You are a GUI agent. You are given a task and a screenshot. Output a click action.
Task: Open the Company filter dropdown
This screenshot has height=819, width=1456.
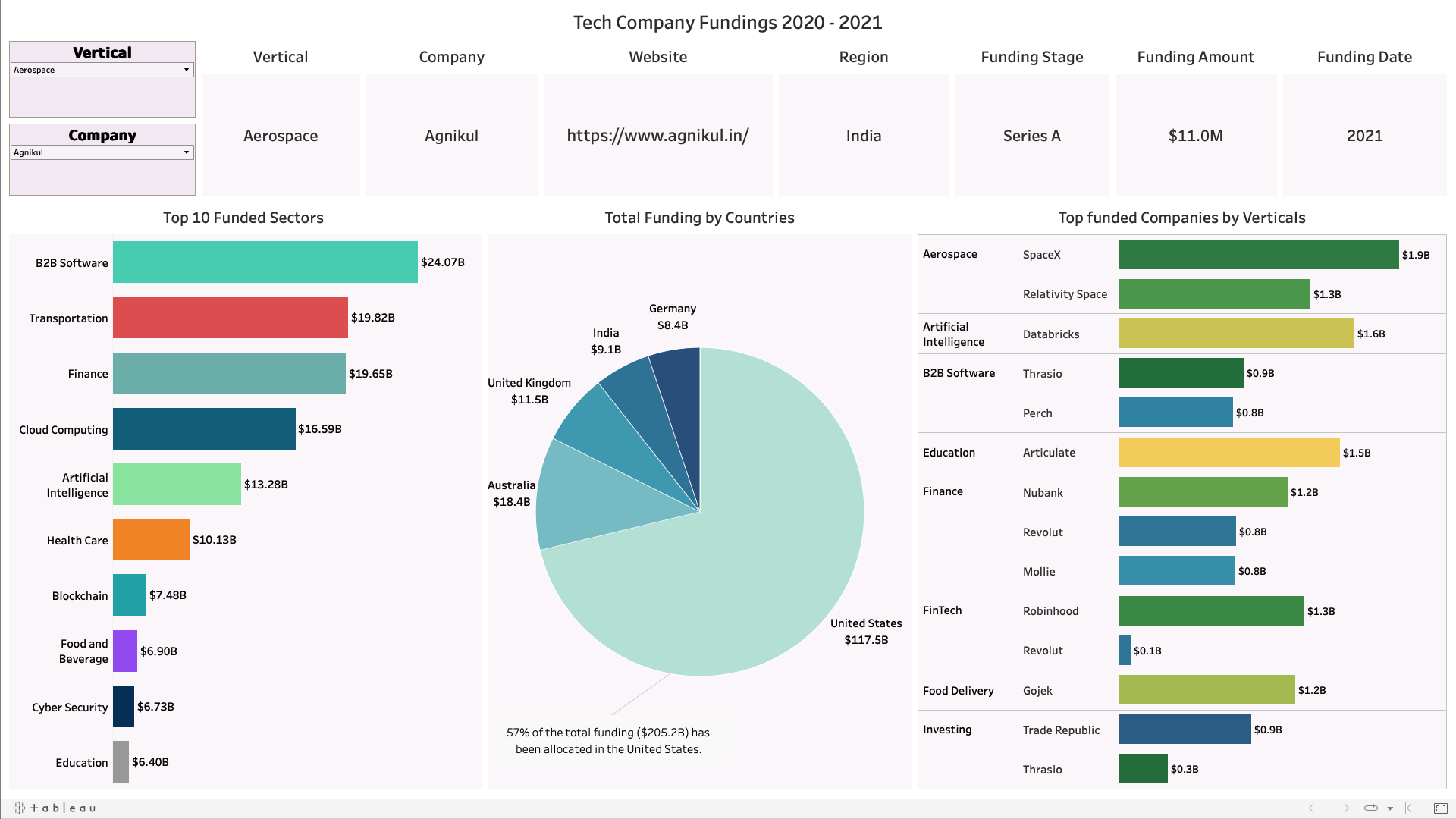point(102,152)
